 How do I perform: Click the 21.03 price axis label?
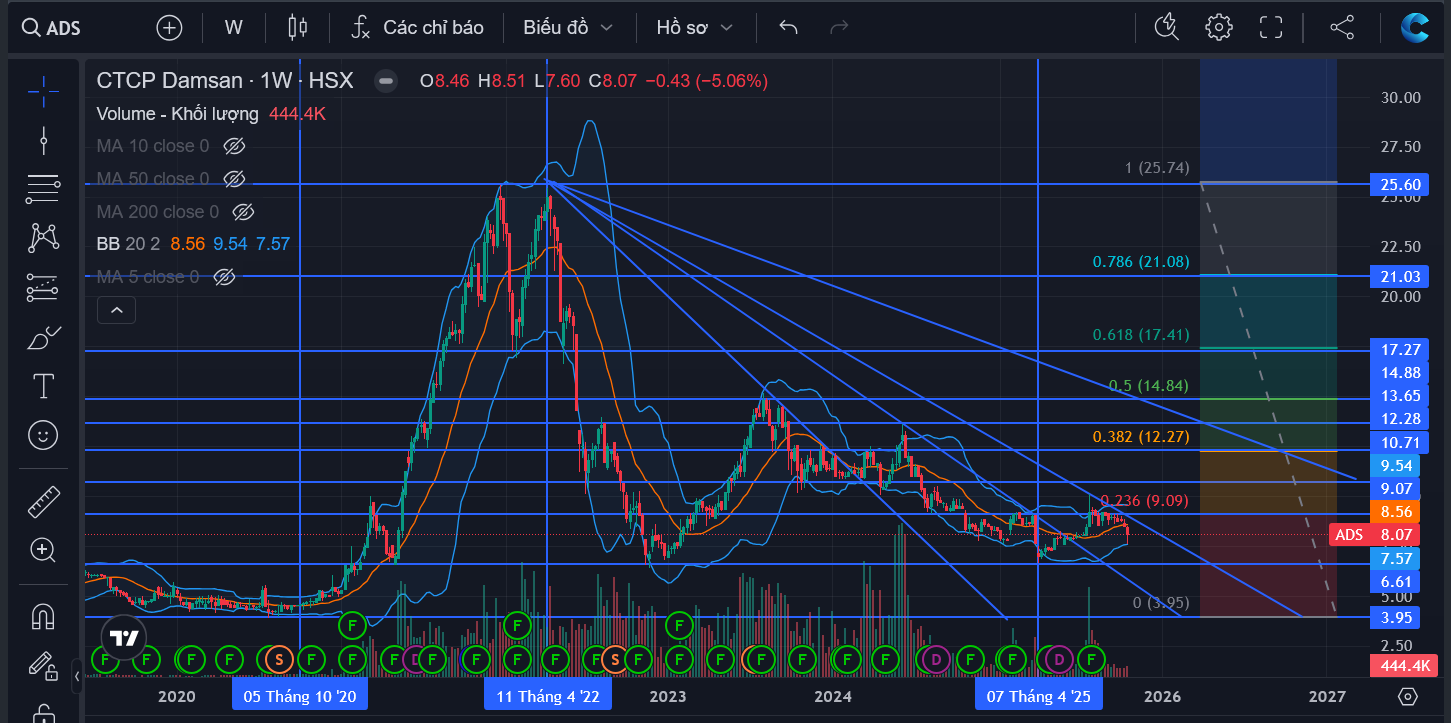[x=1400, y=277]
